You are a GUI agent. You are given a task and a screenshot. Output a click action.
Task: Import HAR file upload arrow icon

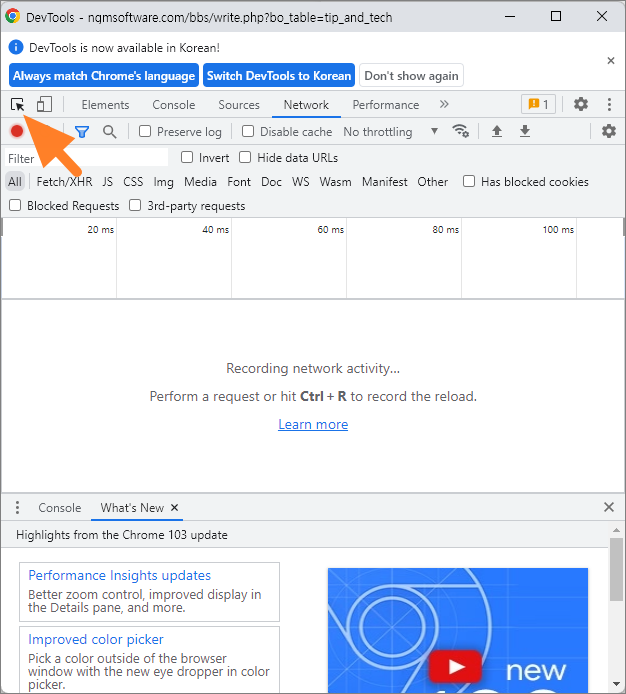497,131
